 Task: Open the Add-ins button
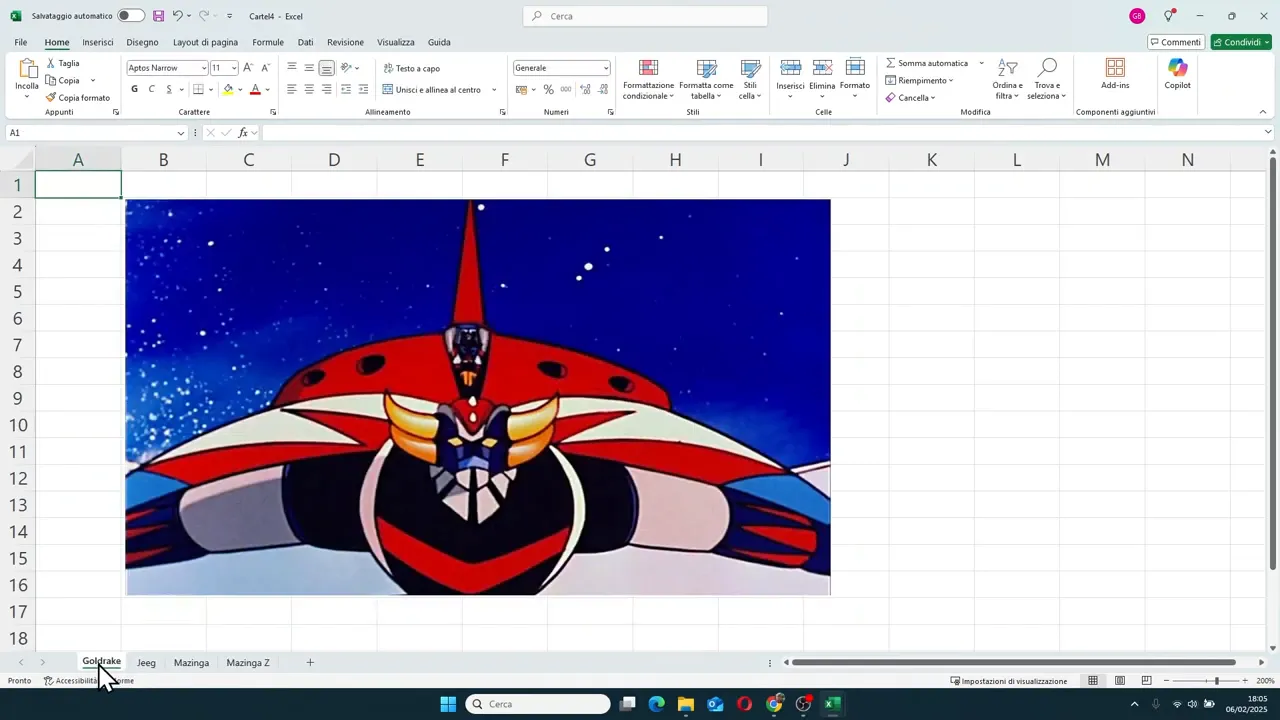tap(1115, 74)
